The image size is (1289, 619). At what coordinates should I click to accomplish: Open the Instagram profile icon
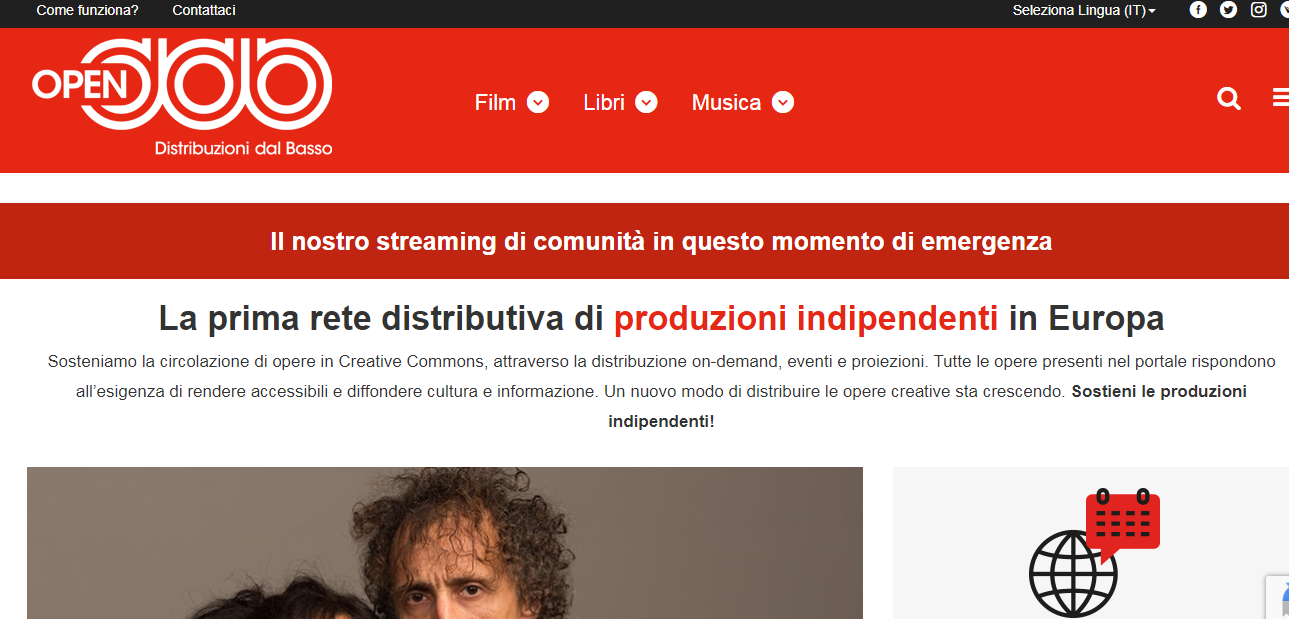point(1259,10)
